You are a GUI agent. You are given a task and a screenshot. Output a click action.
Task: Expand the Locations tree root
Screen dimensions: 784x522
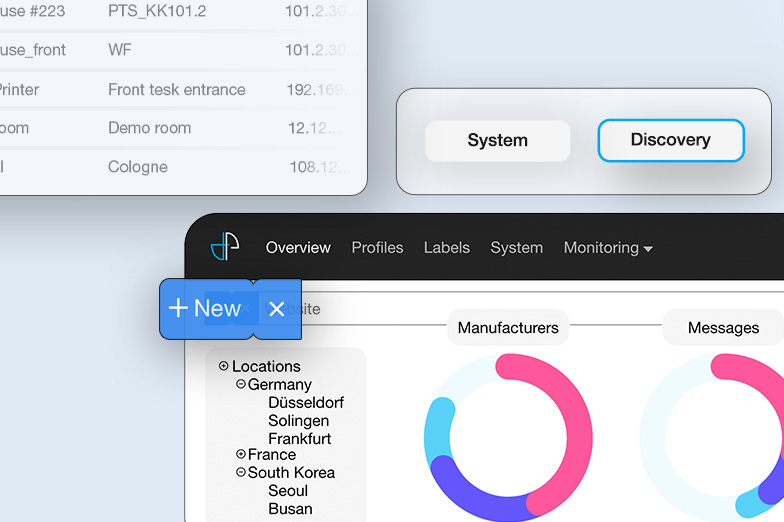224,366
